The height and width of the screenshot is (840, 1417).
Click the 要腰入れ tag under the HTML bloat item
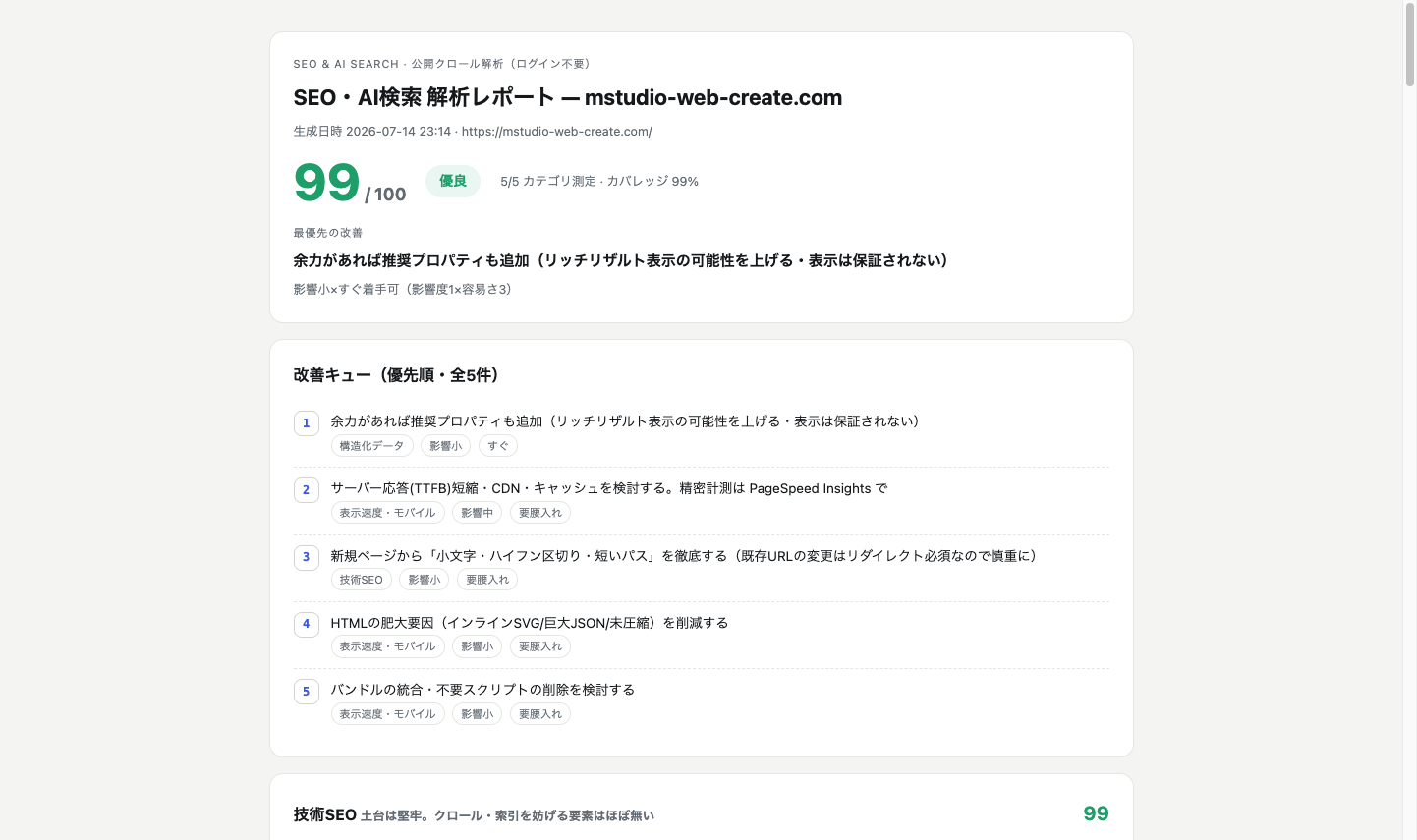(x=540, y=646)
